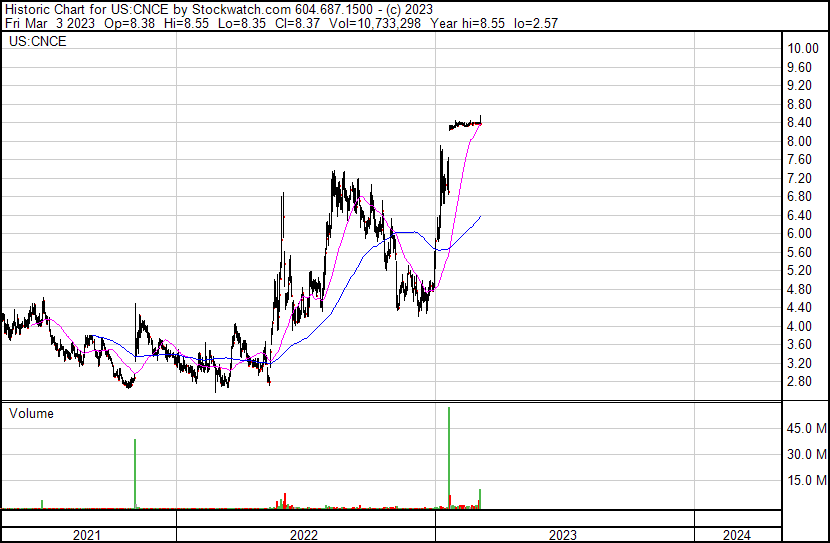Click the 6.00 price axis label
Viewport: 830px width, 543px height.
click(x=799, y=233)
